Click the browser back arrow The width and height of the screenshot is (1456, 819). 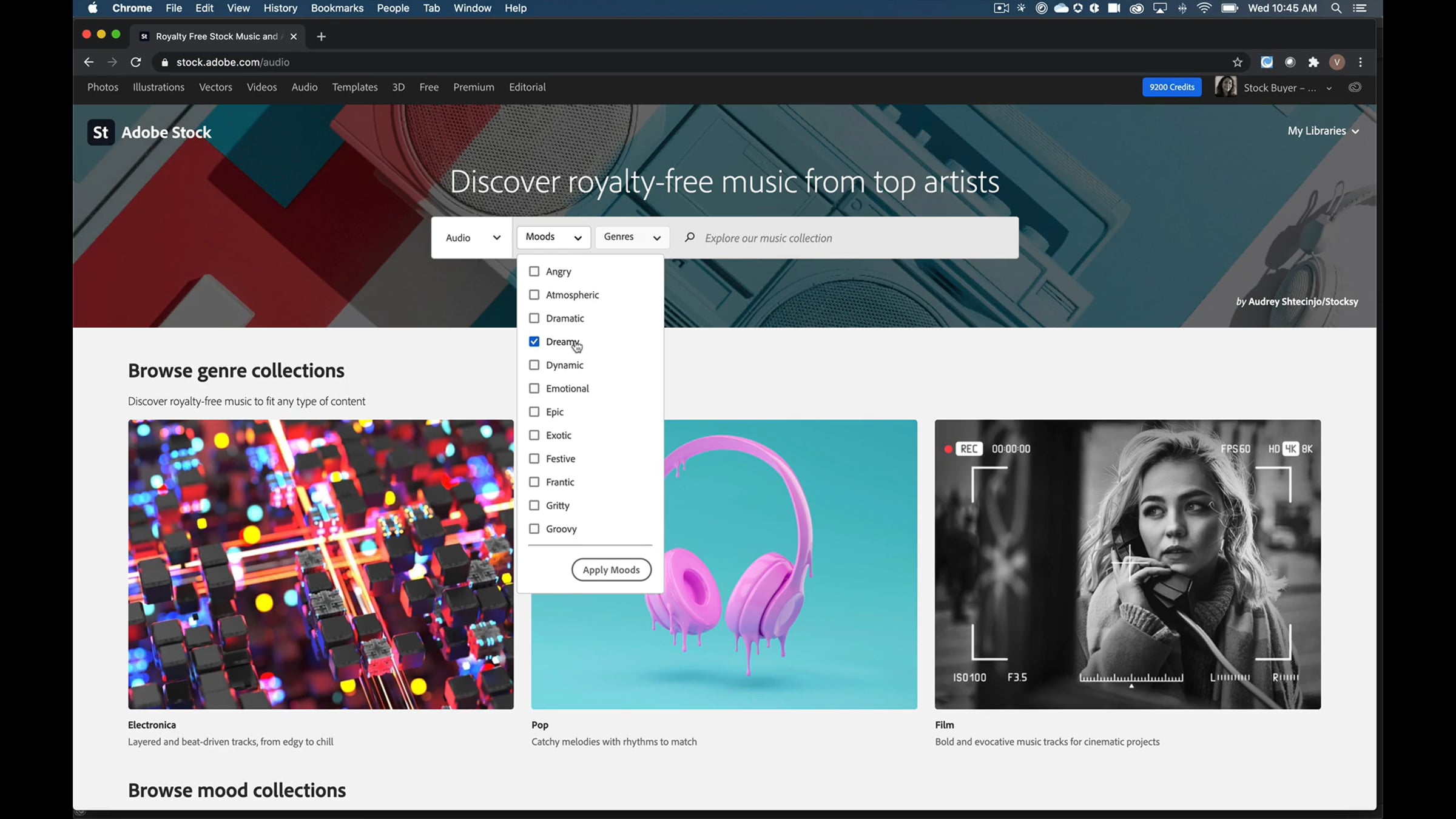(89, 62)
